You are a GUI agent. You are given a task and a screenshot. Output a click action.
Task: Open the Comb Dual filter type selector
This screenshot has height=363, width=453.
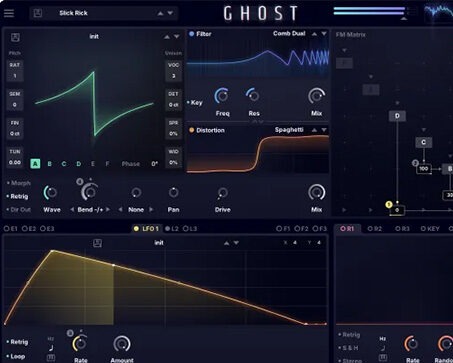[289, 33]
